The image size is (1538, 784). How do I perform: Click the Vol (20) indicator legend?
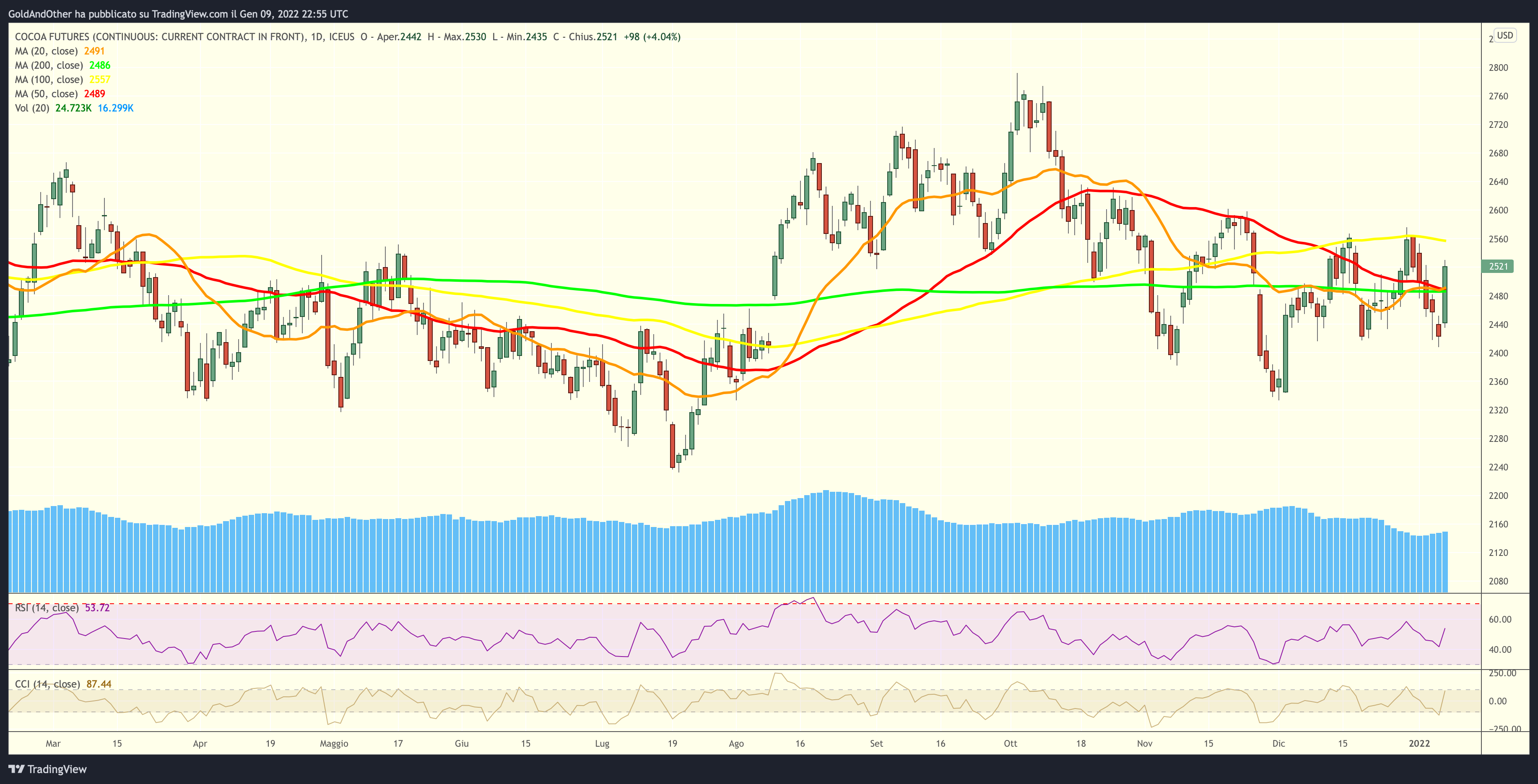[x=74, y=108]
